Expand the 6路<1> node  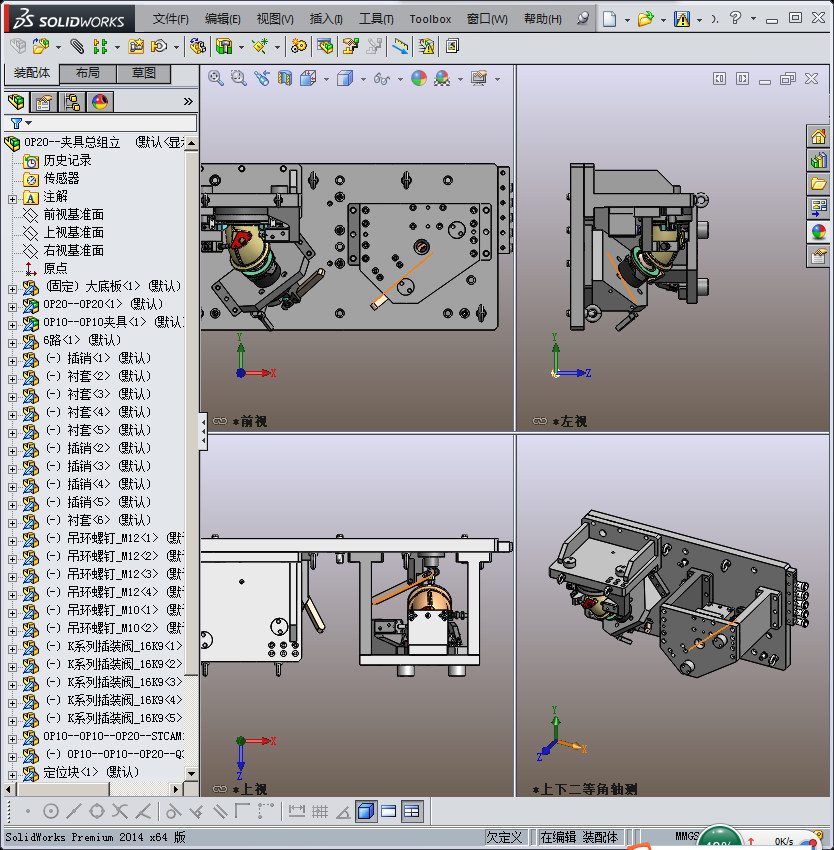click(x=12, y=343)
